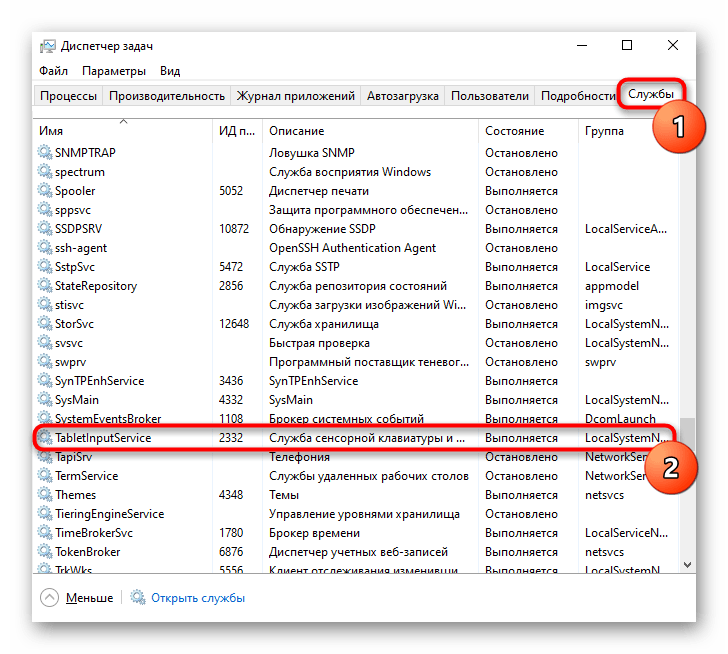Viewport: 728px width, 654px height.
Task: Click the Быстрая проверка description
Action: [319, 343]
